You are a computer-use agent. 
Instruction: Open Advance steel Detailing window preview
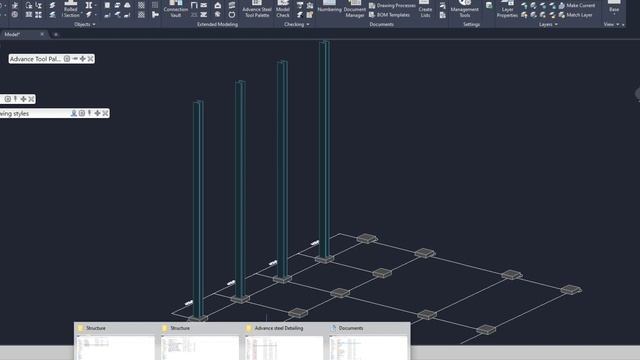click(x=284, y=341)
